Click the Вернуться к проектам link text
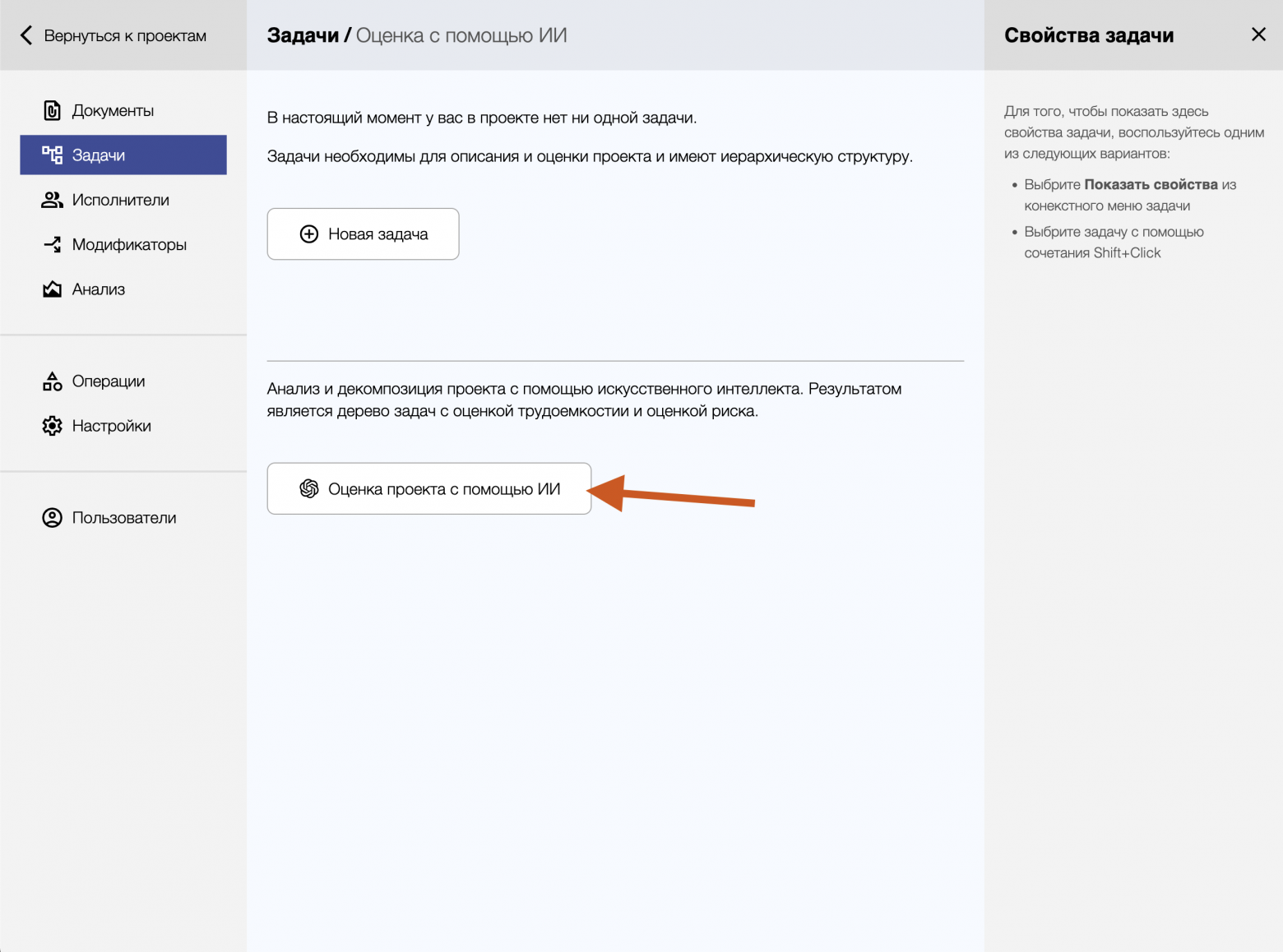This screenshot has width=1283, height=952. click(x=125, y=35)
